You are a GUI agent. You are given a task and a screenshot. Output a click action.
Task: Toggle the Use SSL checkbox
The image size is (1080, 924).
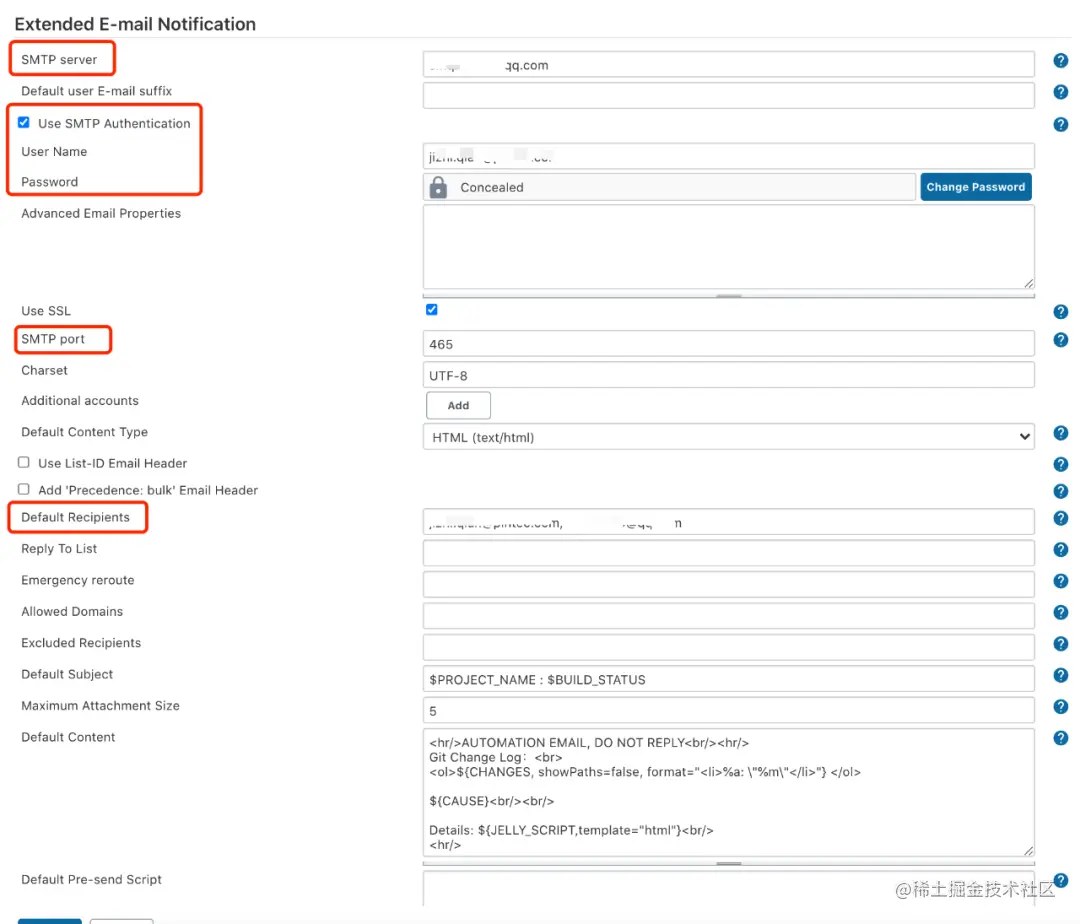(x=432, y=310)
